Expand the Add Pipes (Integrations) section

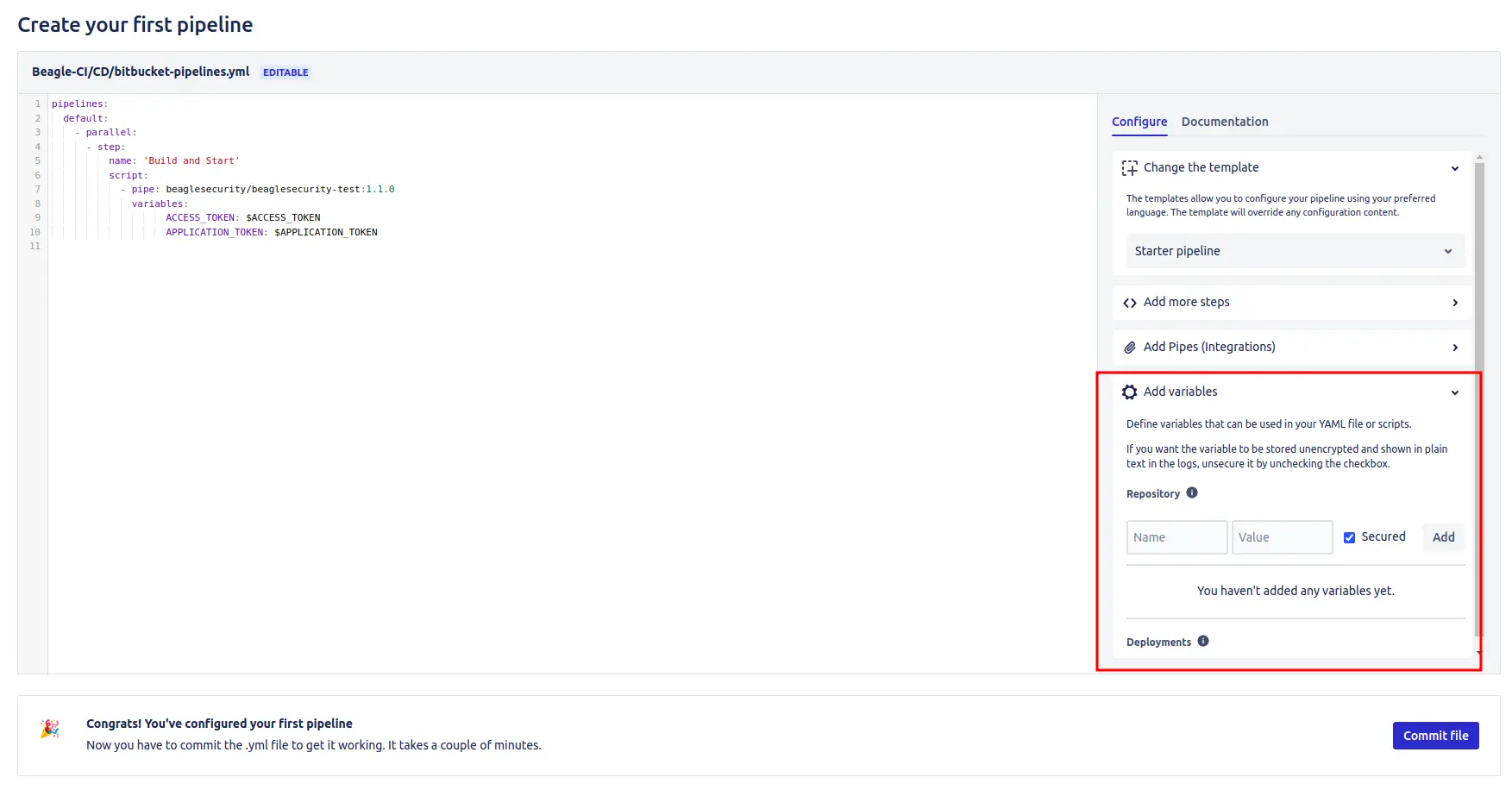pos(1454,348)
